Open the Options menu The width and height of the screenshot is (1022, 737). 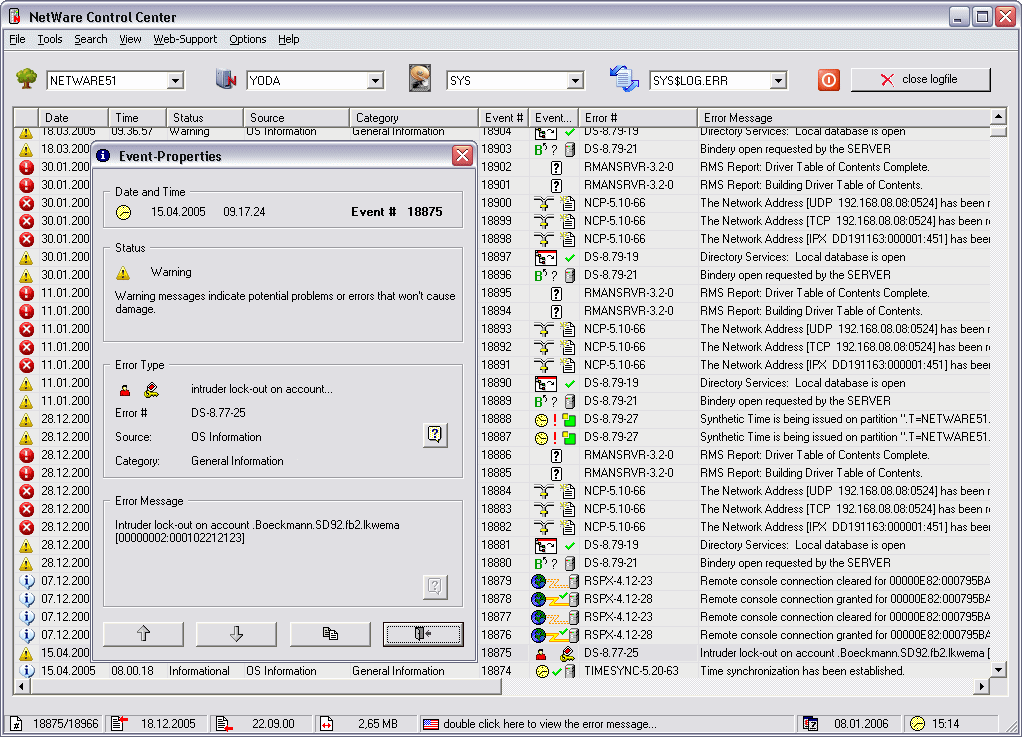(247, 40)
